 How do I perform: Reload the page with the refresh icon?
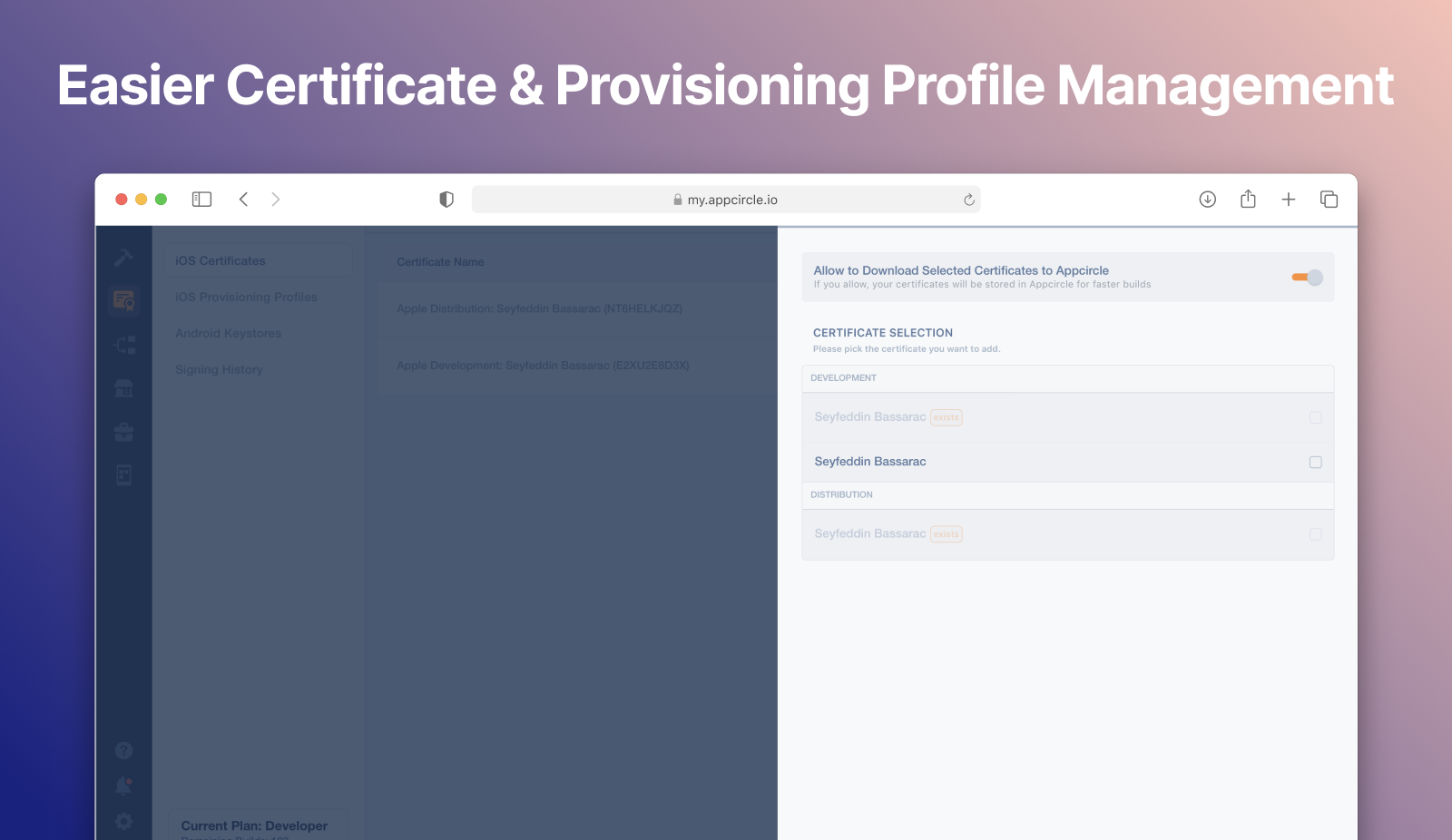[x=969, y=200]
